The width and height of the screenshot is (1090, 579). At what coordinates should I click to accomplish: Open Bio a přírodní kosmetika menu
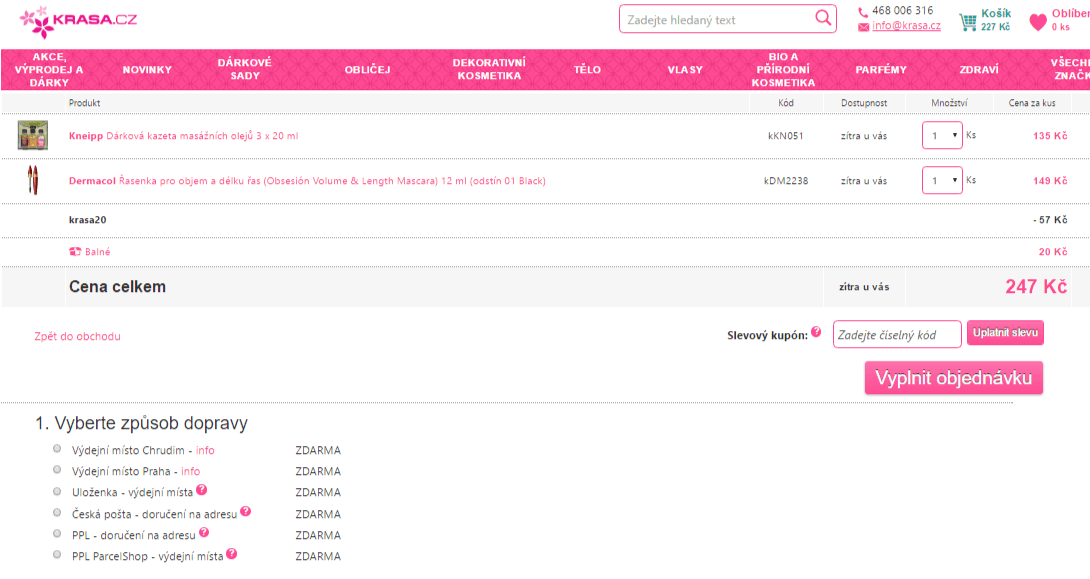click(783, 70)
